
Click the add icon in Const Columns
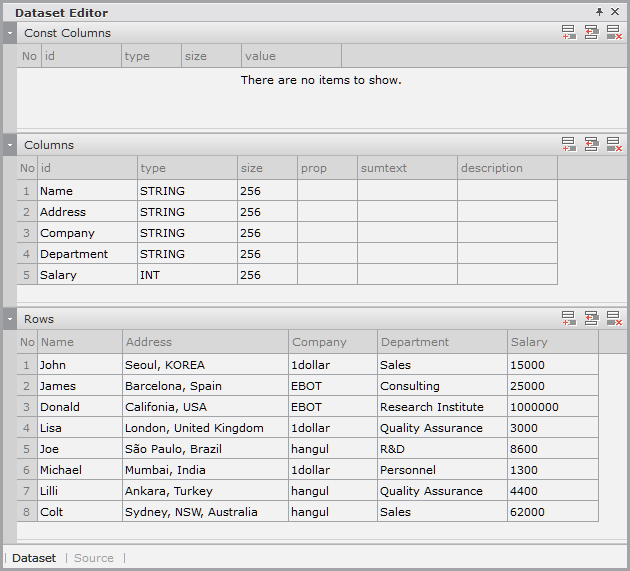[x=568, y=33]
